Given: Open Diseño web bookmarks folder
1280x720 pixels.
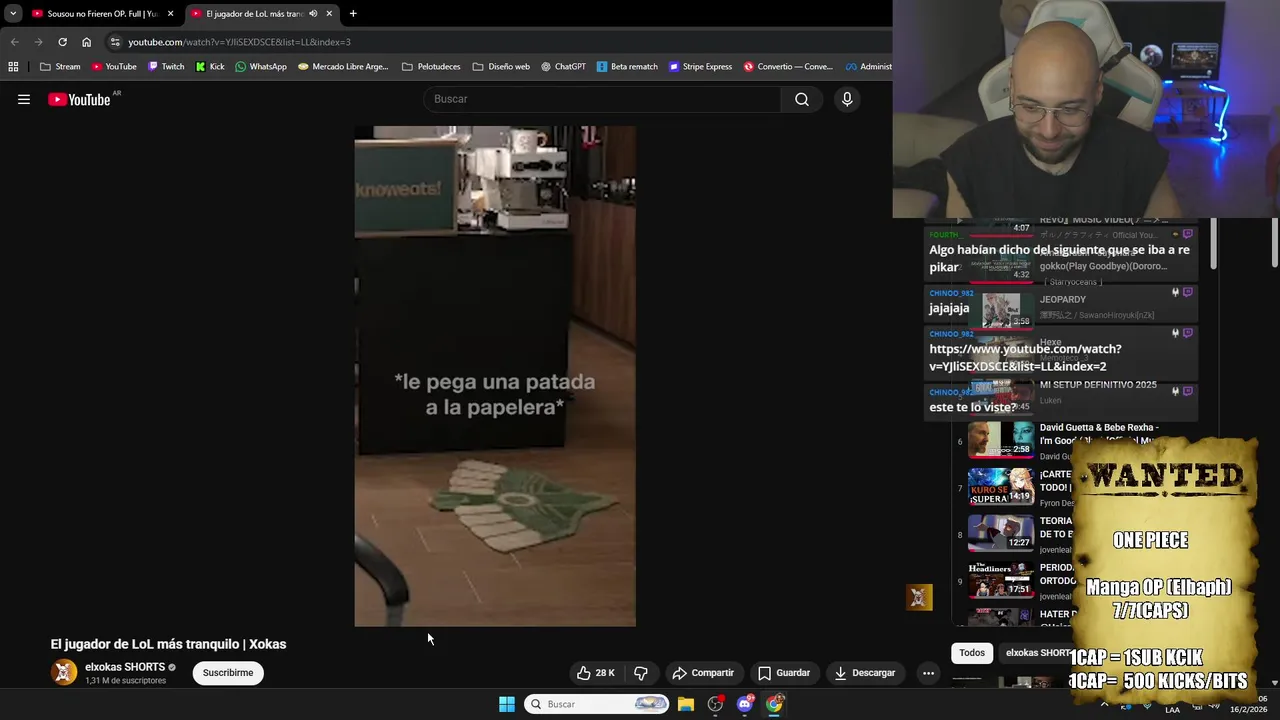Looking at the screenshot, I should click(x=501, y=67).
